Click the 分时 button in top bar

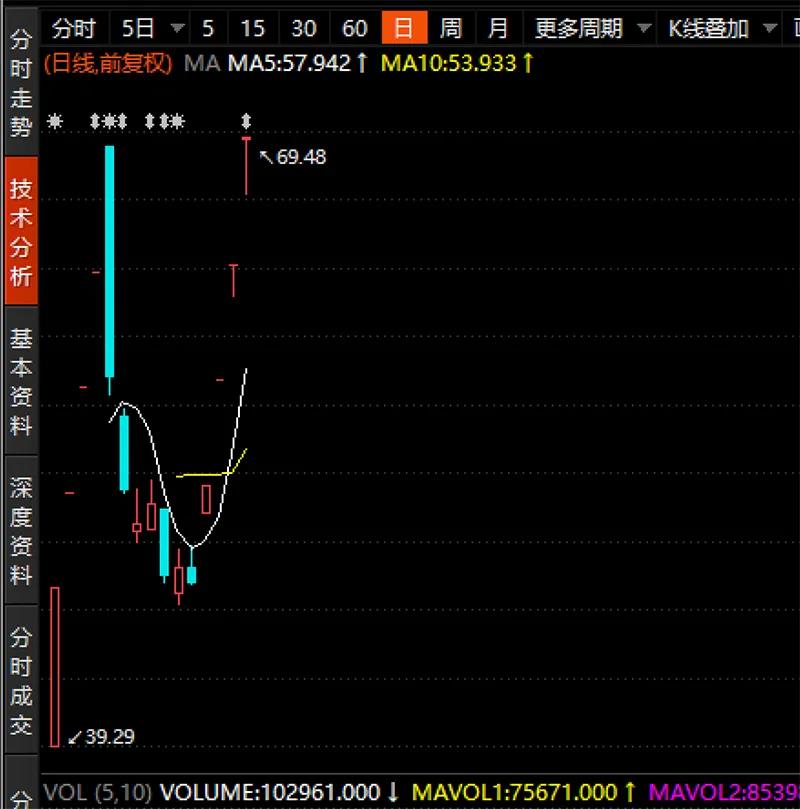(x=75, y=28)
